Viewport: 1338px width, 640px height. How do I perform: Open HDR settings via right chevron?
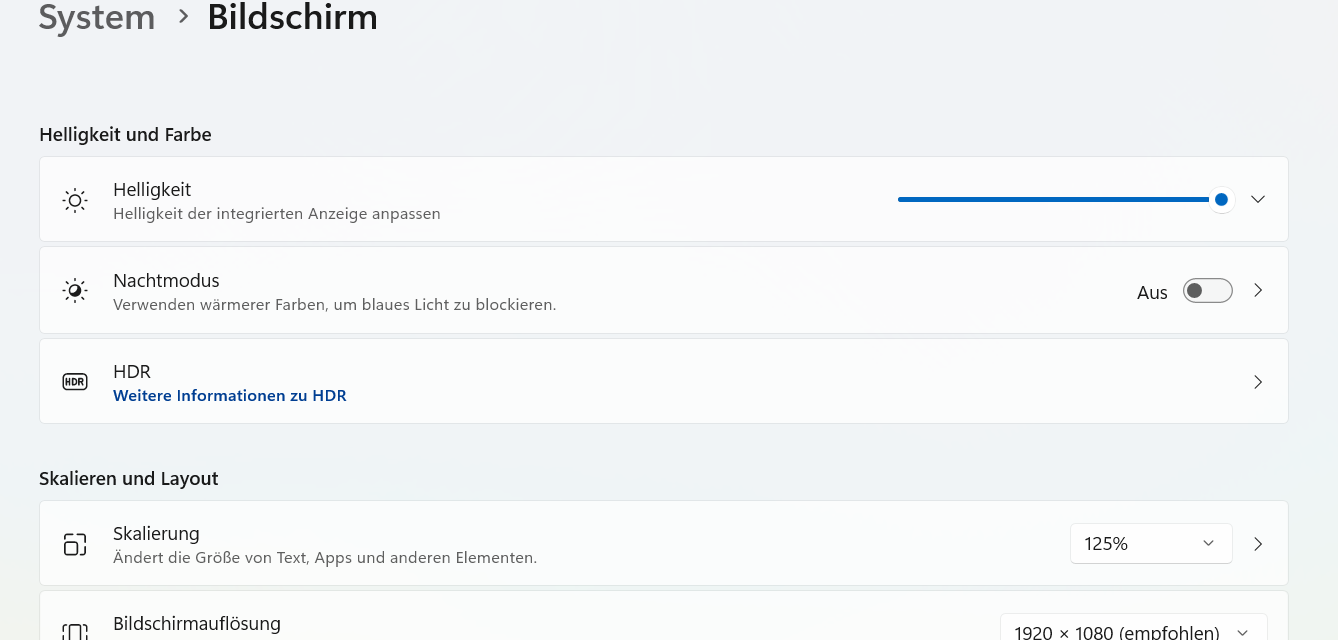1258,382
